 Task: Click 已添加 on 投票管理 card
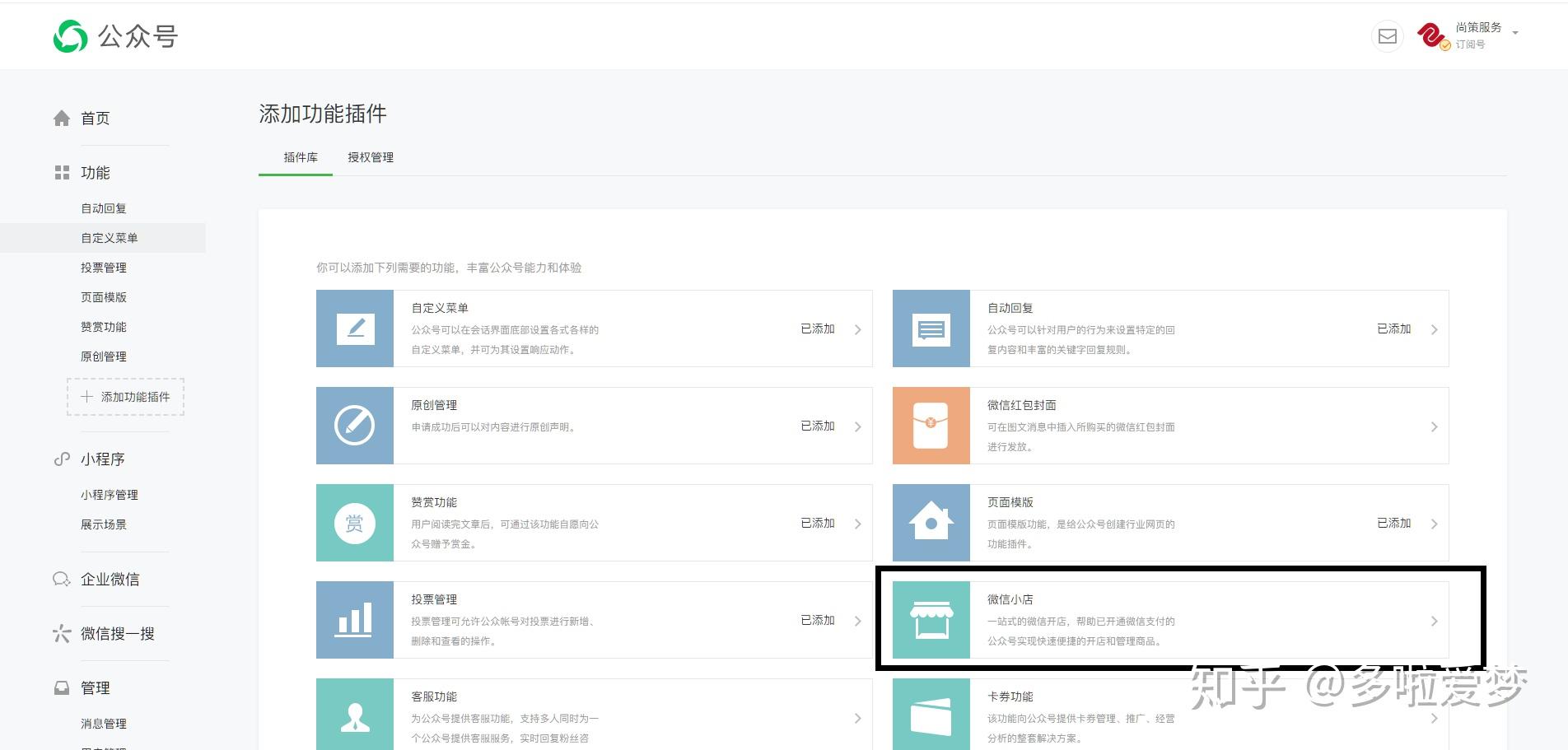(818, 620)
